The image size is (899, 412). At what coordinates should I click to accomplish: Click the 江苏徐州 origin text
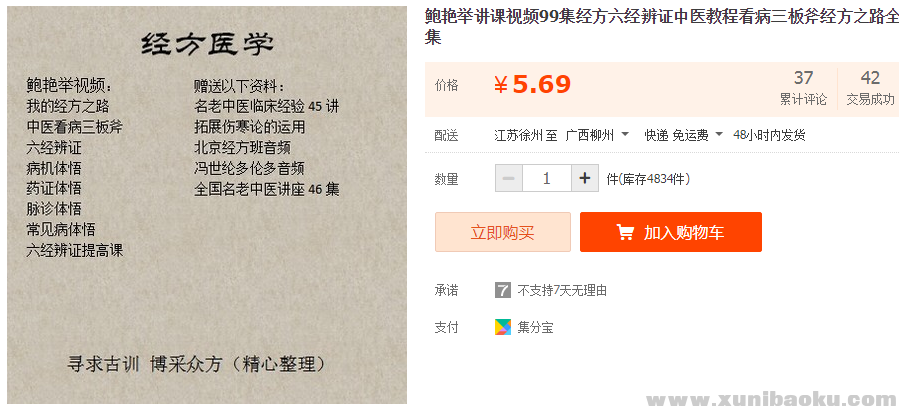pyautogui.click(x=520, y=135)
